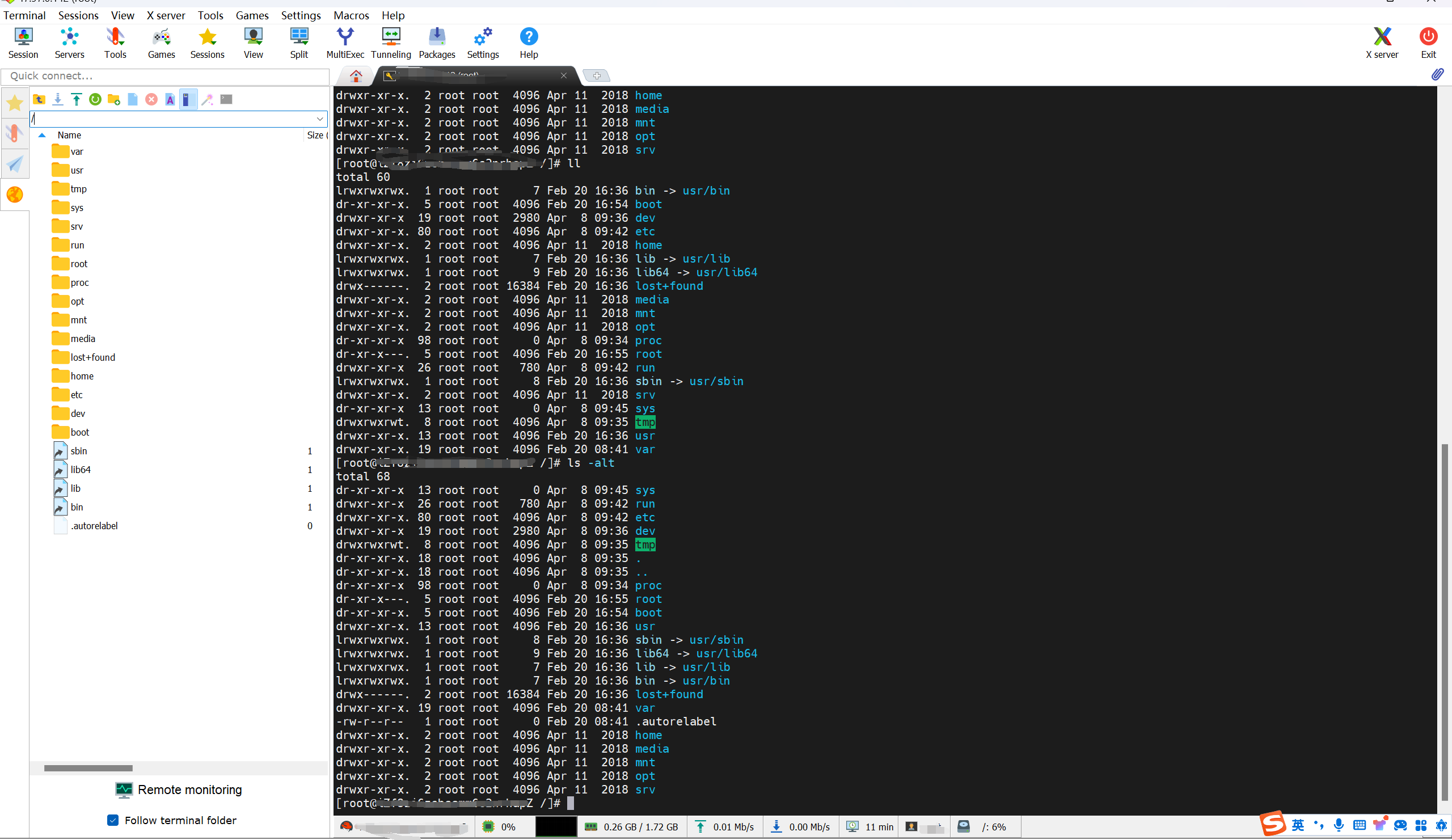
Task: Toggle the Follow terminal folder checkbox
Action: (x=113, y=820)
